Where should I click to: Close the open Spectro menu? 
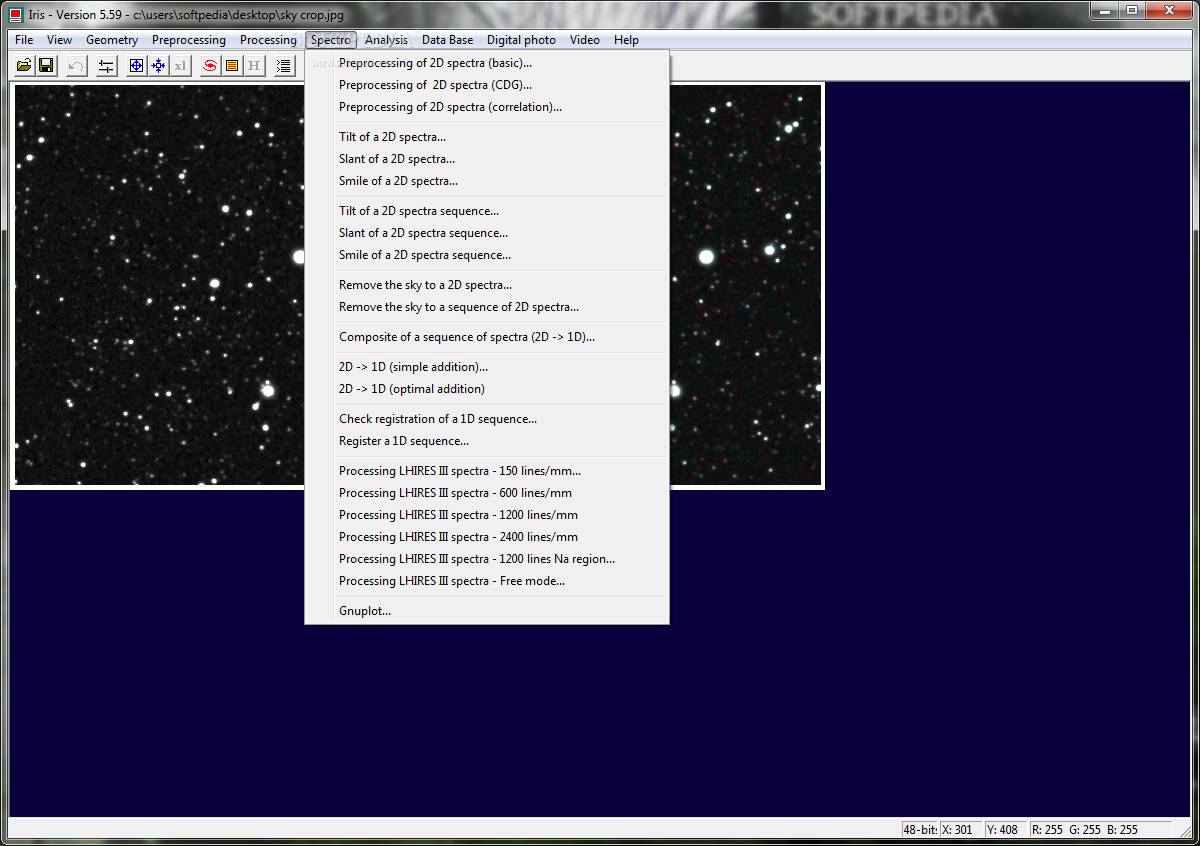pyautogui.click(x=331, y=40)
